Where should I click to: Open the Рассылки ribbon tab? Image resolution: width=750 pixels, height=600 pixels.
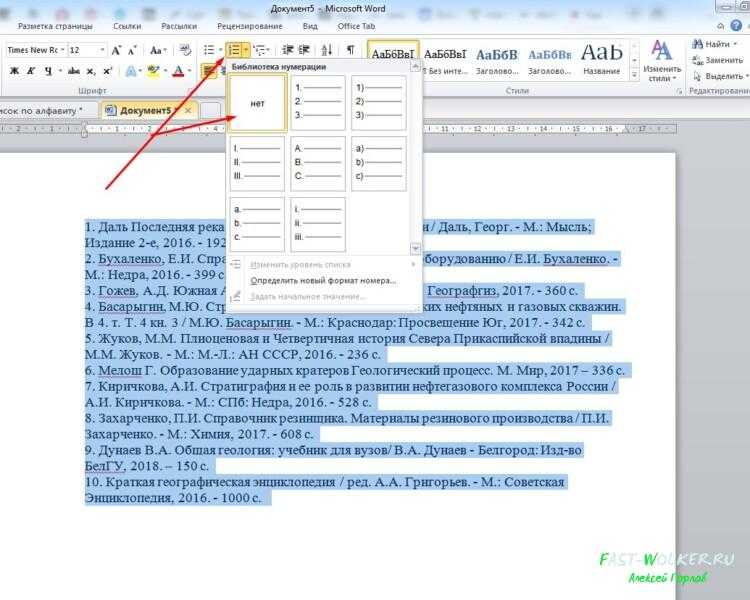[x=179, y=26]
